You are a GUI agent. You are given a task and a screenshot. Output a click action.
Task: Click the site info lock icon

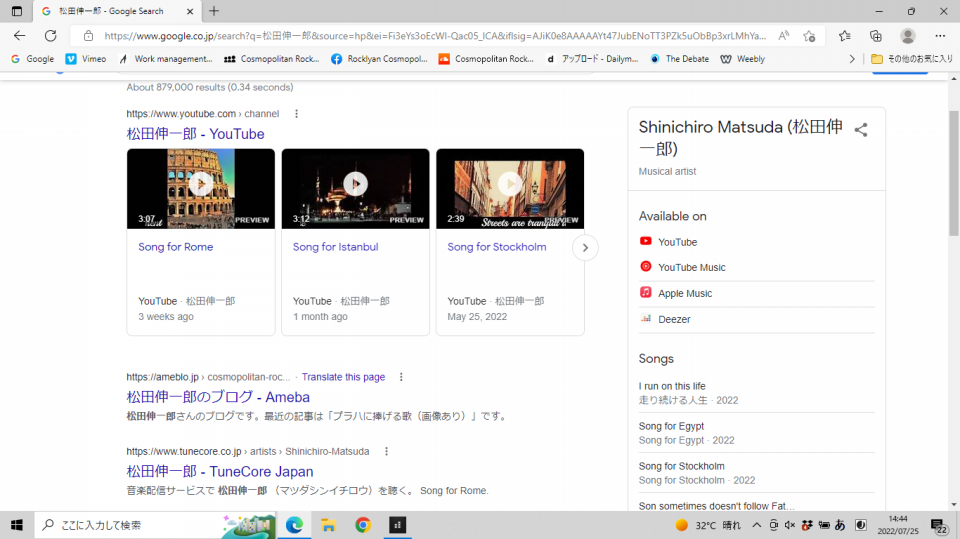(x=88, y=36)
